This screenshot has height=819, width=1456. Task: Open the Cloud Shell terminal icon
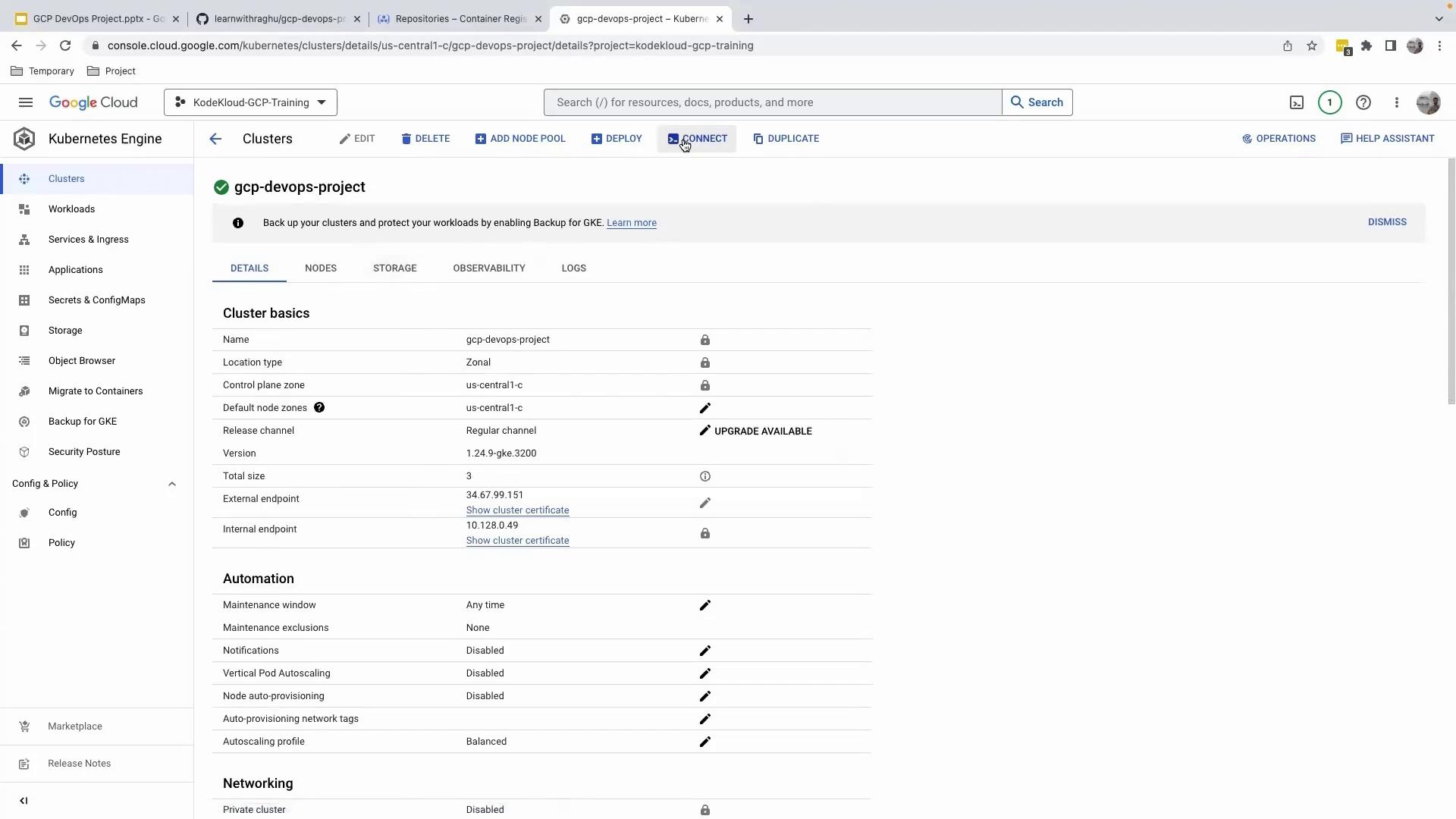(1297, 102)
